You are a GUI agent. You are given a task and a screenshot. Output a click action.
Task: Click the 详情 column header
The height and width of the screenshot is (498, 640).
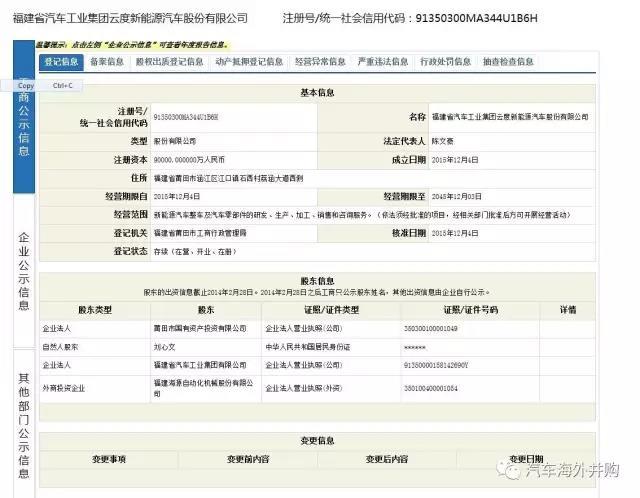pyautogui.click(x=568, y=310)
